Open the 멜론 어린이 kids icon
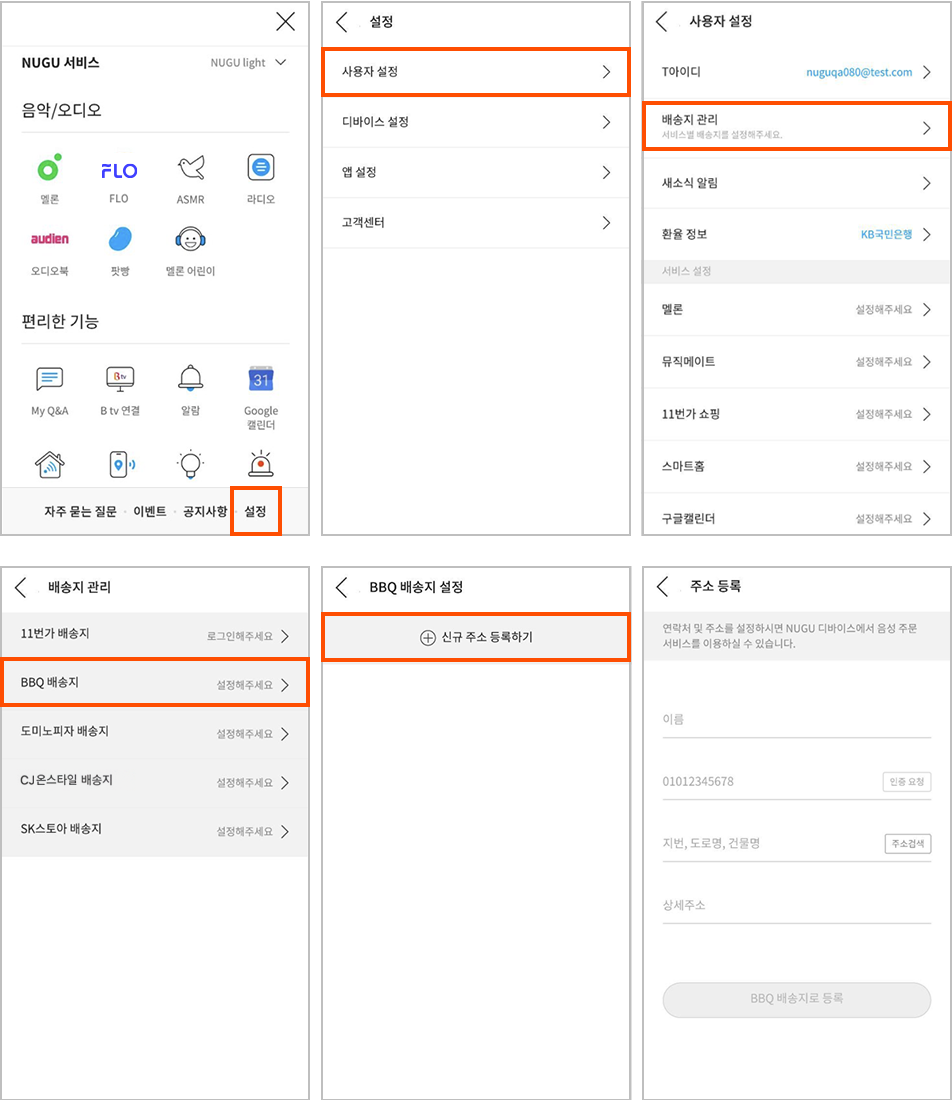 pos(190,239)
